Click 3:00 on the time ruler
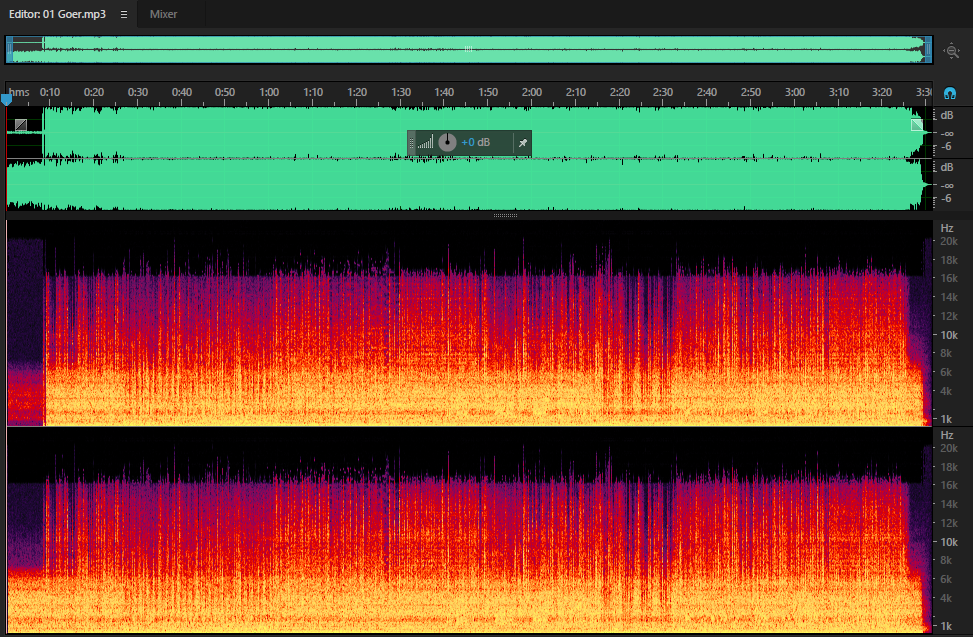The width and height of the screenshot is (973, 637). (x=794, y=92)
